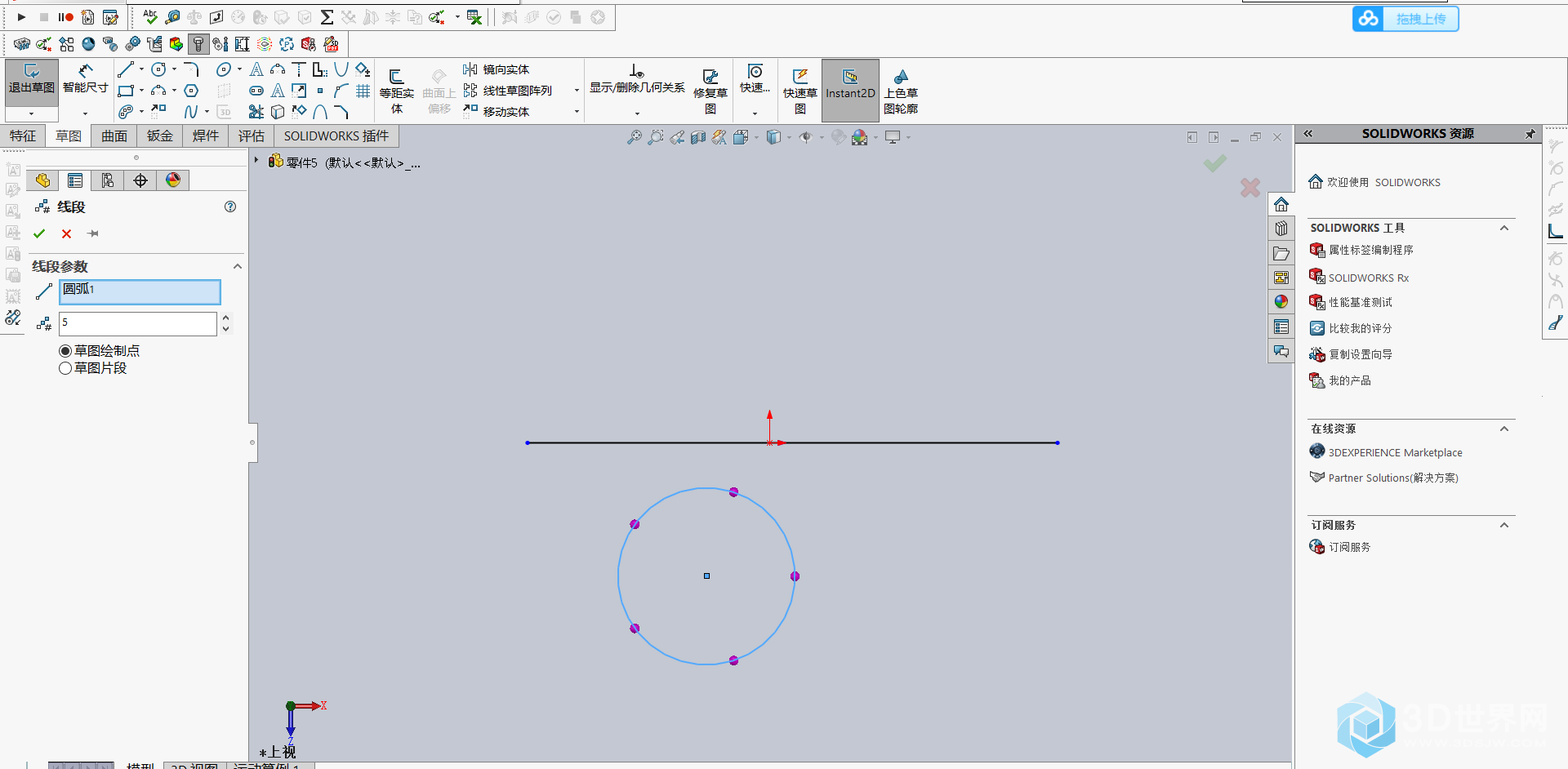Collapse the 订阅服务 section
This screenshot has height=769, width=1568.
[x=1504, y=525]
